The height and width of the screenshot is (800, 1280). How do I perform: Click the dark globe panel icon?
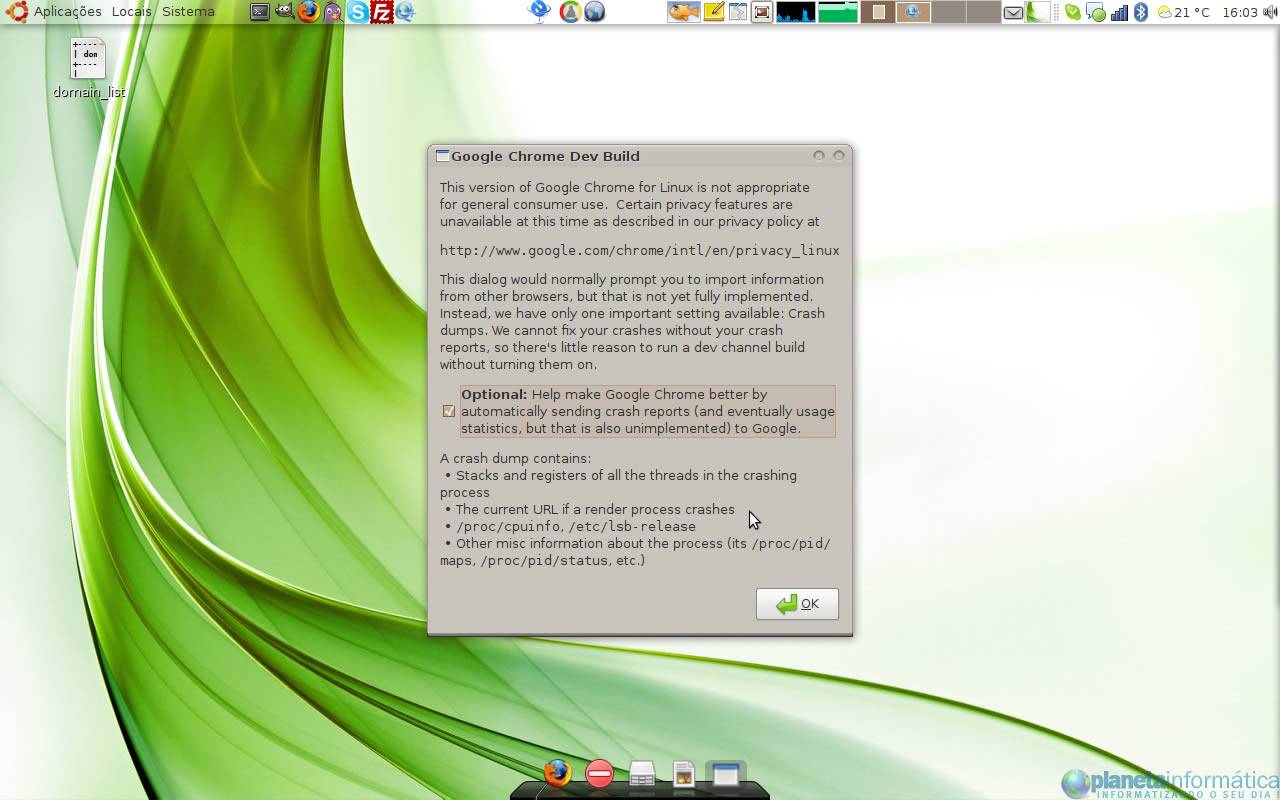point(594,12)
